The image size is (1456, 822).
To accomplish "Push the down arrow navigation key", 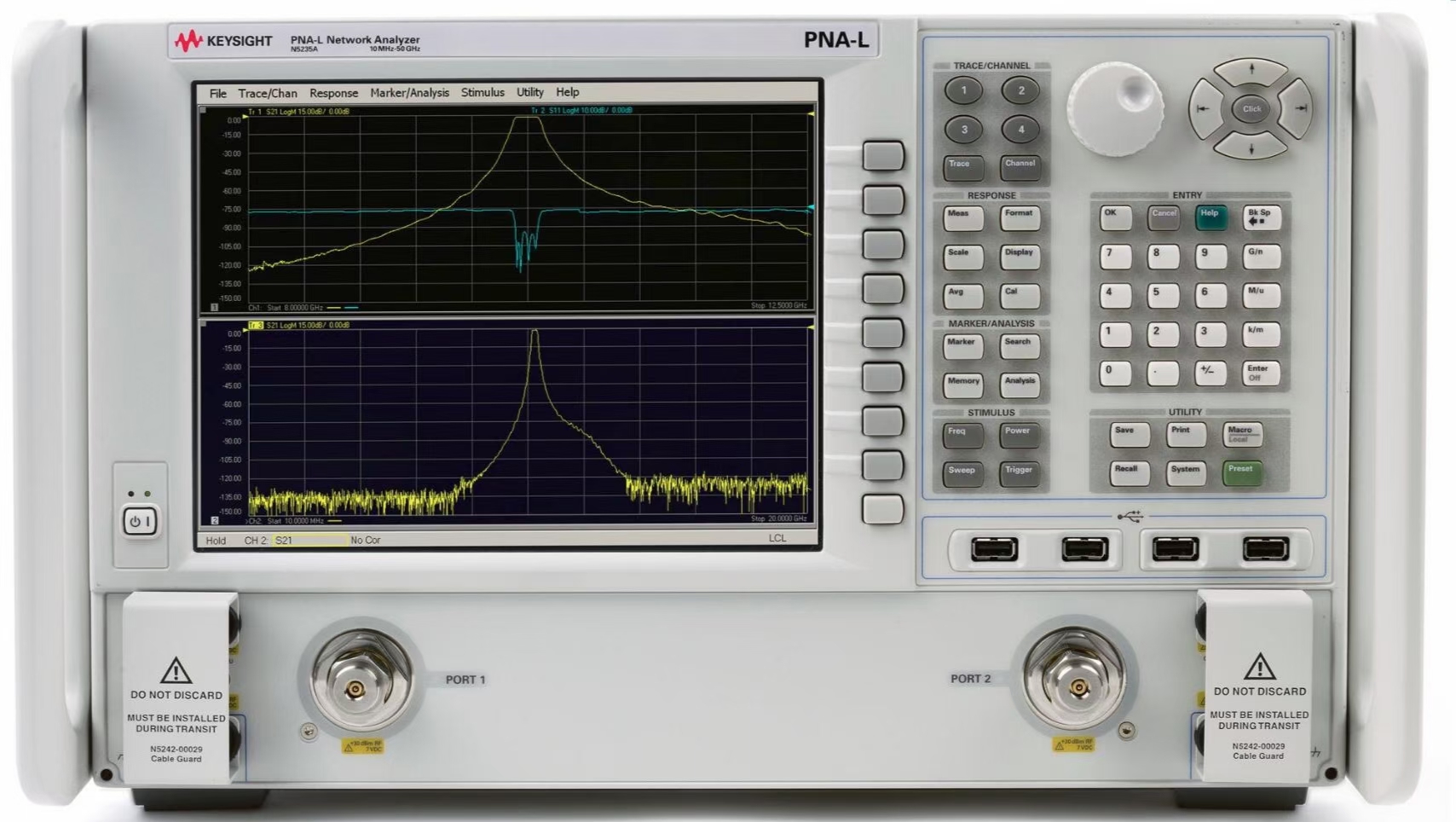I will (x=1251, y=146).
